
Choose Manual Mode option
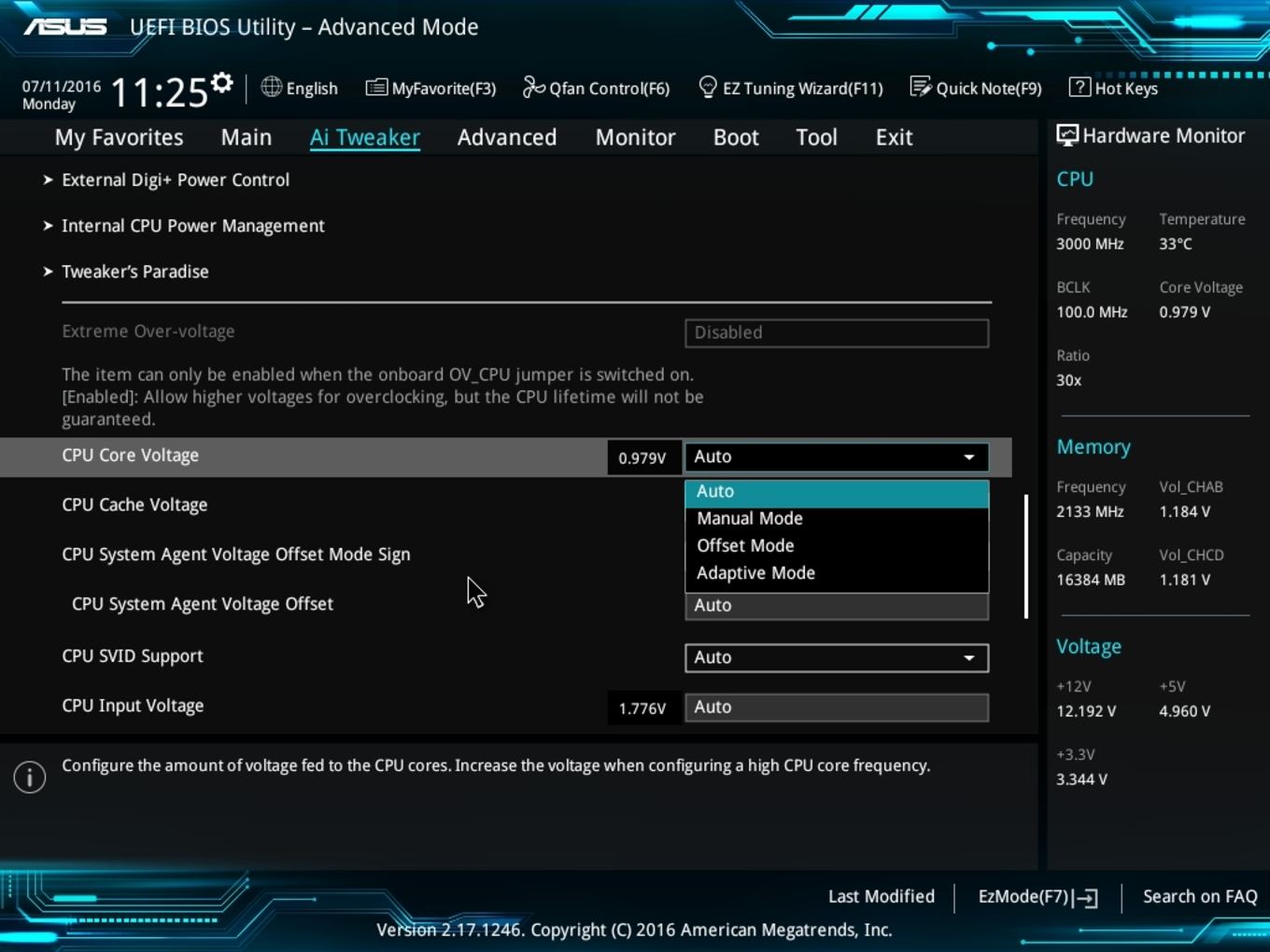[837, 519]
